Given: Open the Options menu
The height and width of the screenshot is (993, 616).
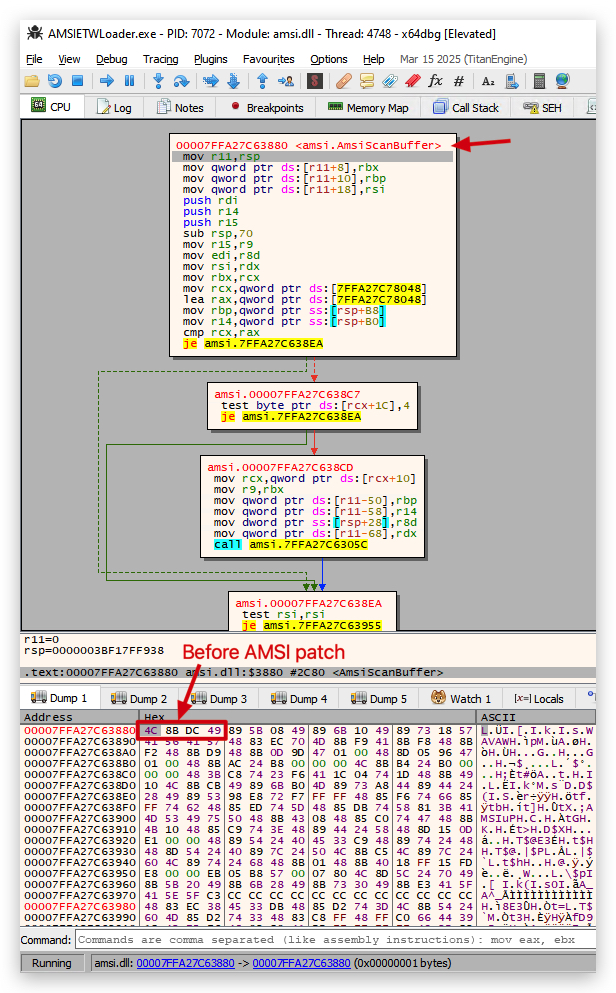Looking at the screenshot, I should 329,59.
